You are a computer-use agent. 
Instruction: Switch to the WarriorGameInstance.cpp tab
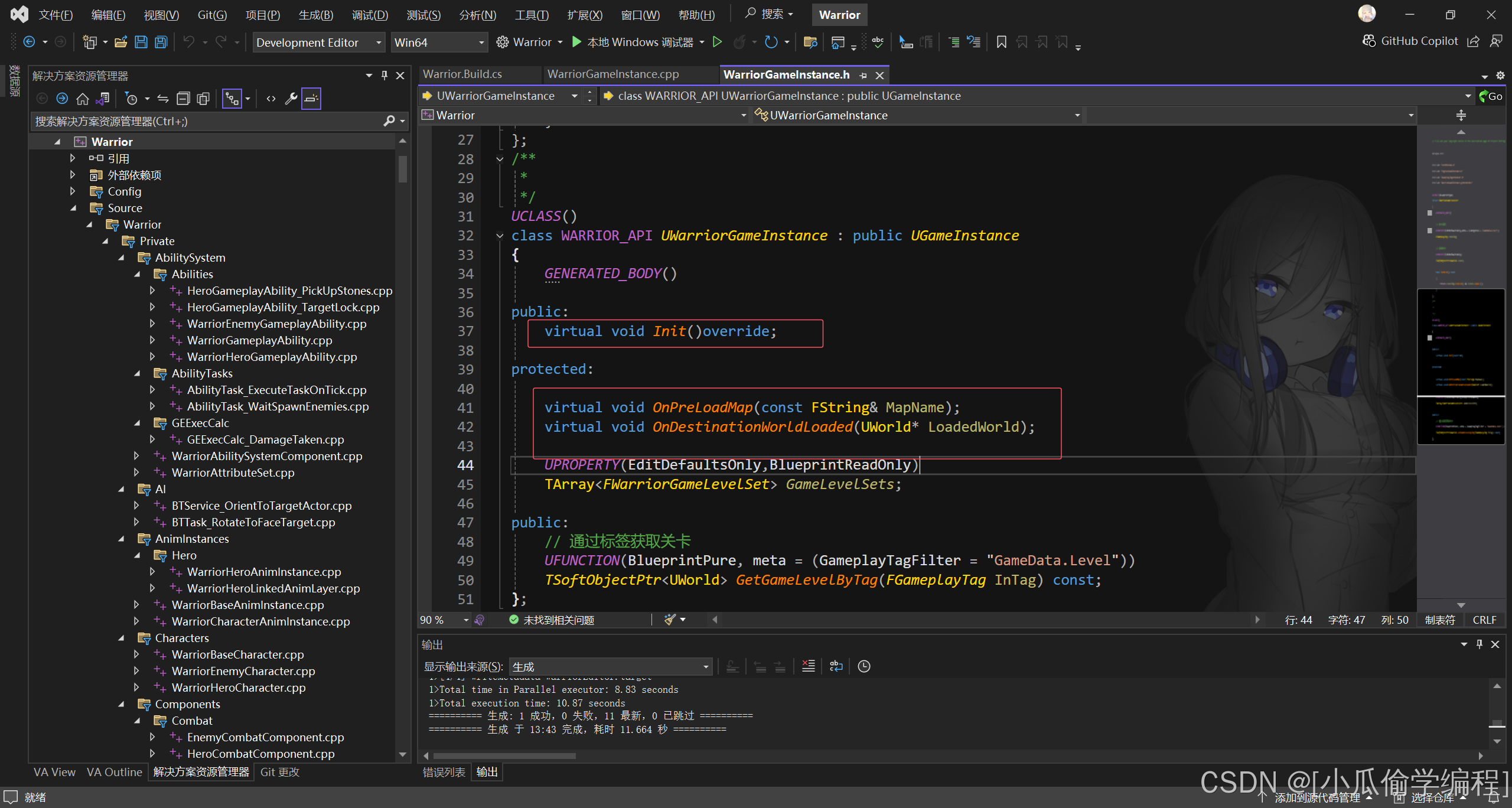[612, 74]
